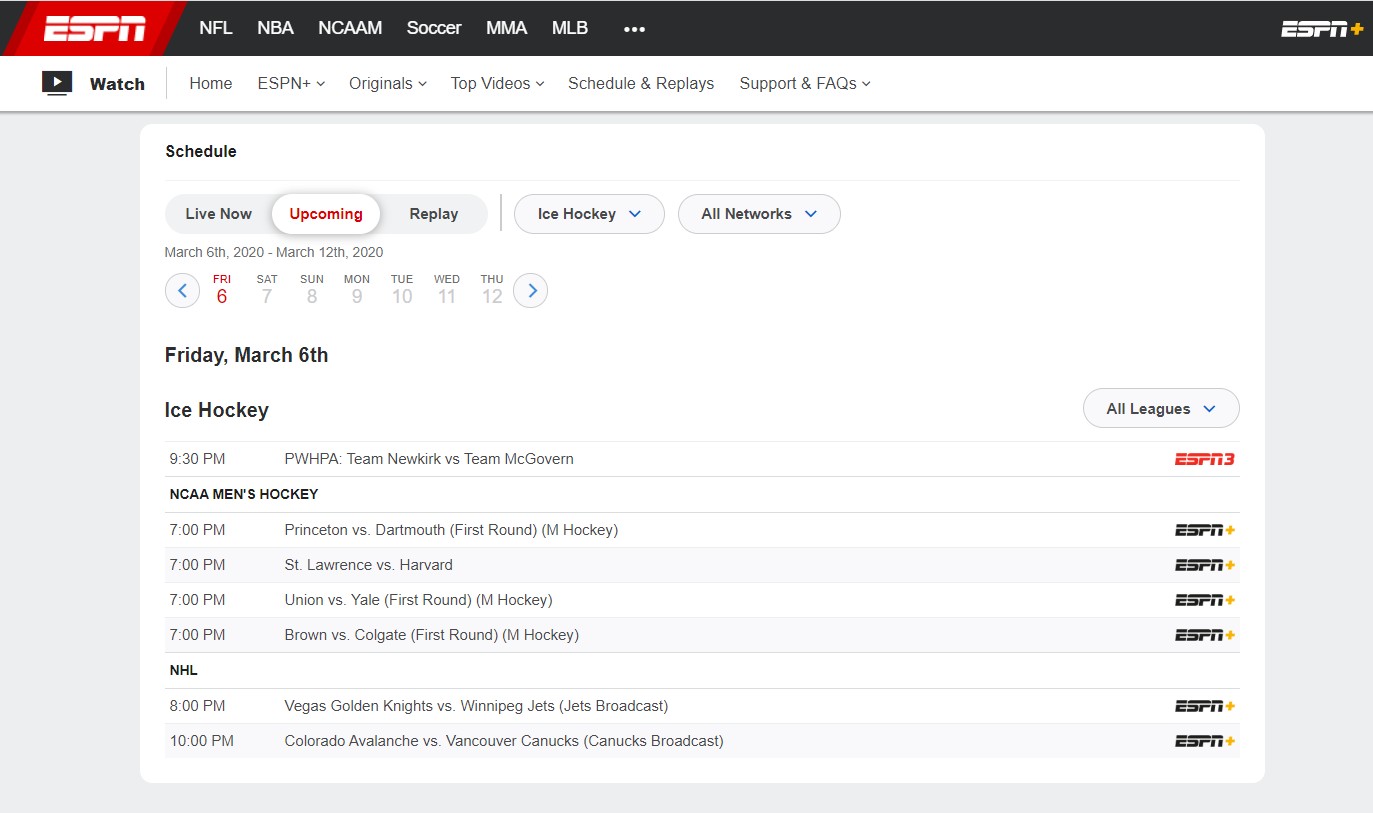Open more sports ellipsis menu
This screenshot has height=813, width=1373.
click(x=634, y=29)
